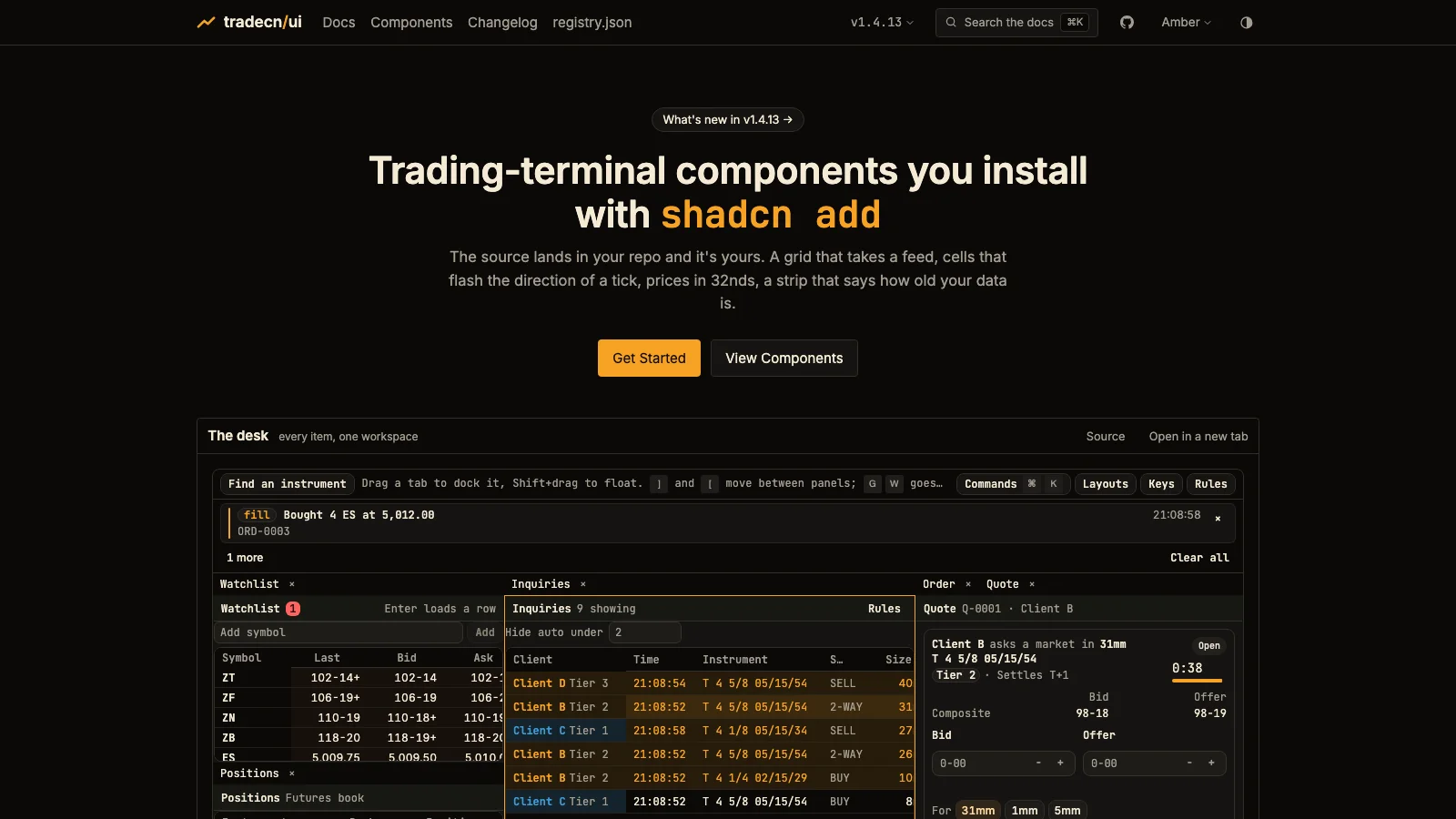Viewport: 1456px width, 819px height.
Task: Sort by the Instrument column header
Action: pos(734,659)
